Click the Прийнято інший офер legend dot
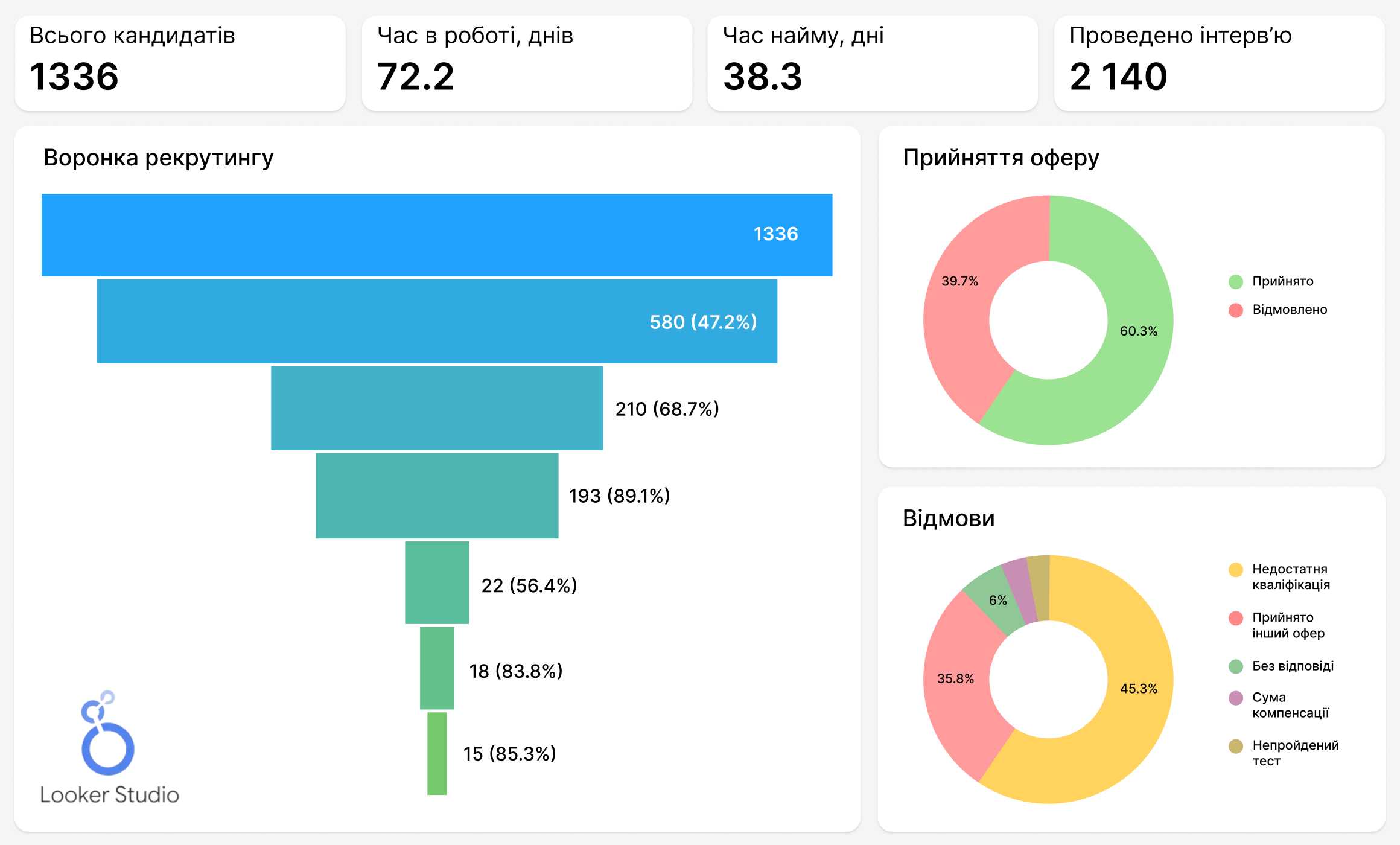Viewport: 1400px width, 845px height. 1235,618
